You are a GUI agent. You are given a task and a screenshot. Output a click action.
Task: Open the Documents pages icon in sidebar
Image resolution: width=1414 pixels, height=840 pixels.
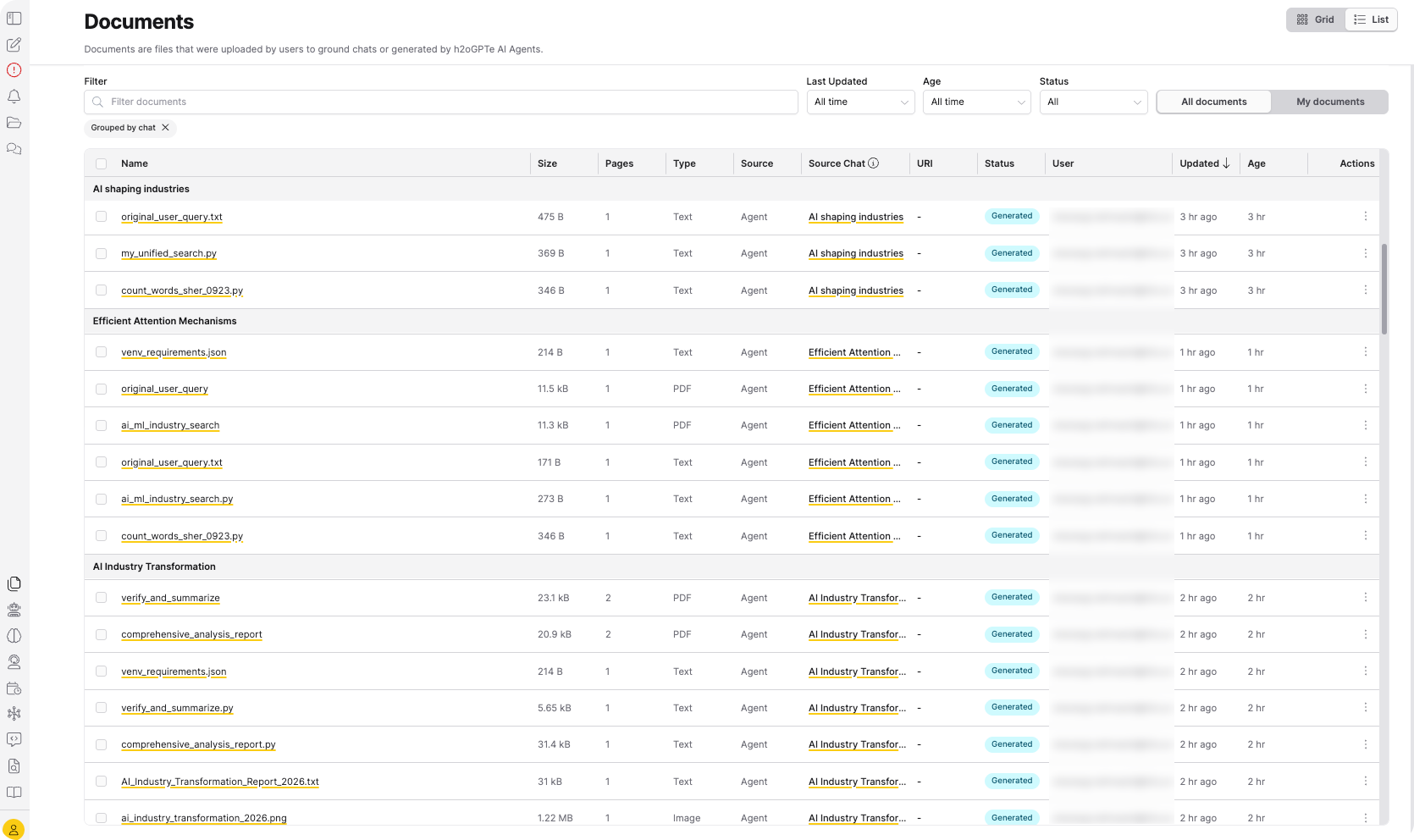[14, 583]
